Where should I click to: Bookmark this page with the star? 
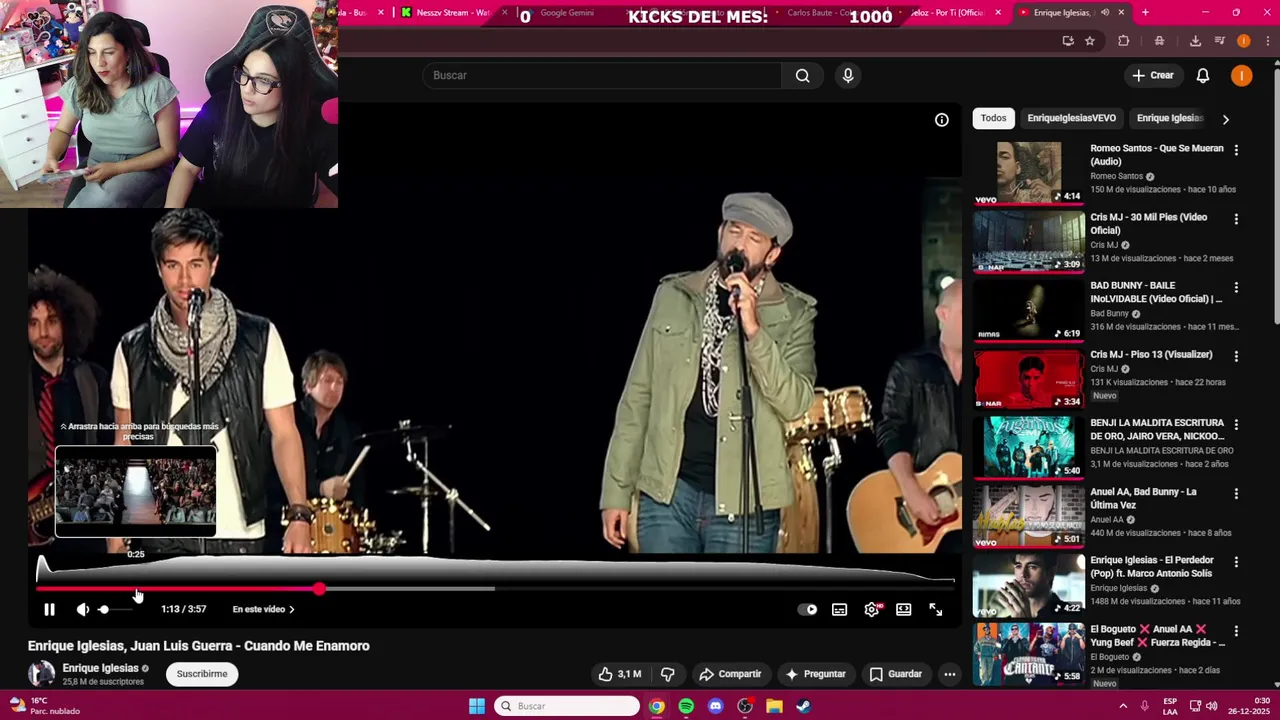[1090, 41]
